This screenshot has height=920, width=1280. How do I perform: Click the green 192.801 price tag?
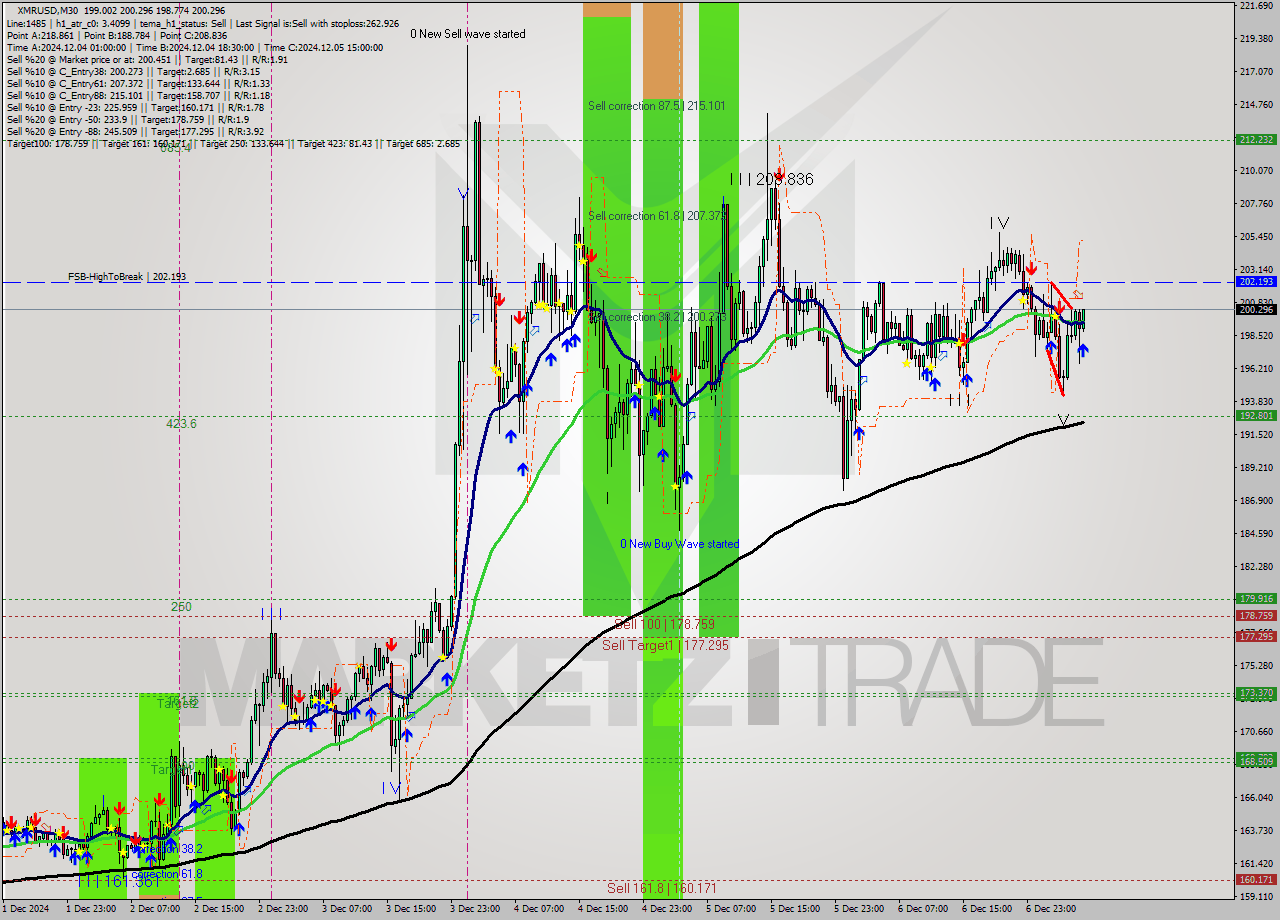(1257, 415)
